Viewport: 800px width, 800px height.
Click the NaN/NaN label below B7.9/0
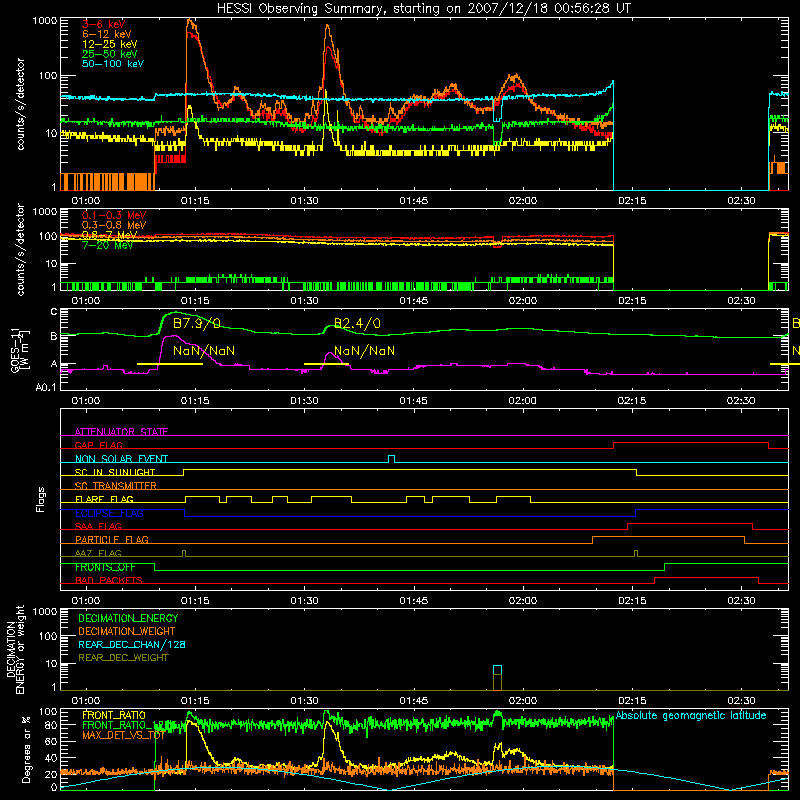(x=204, y=351)
